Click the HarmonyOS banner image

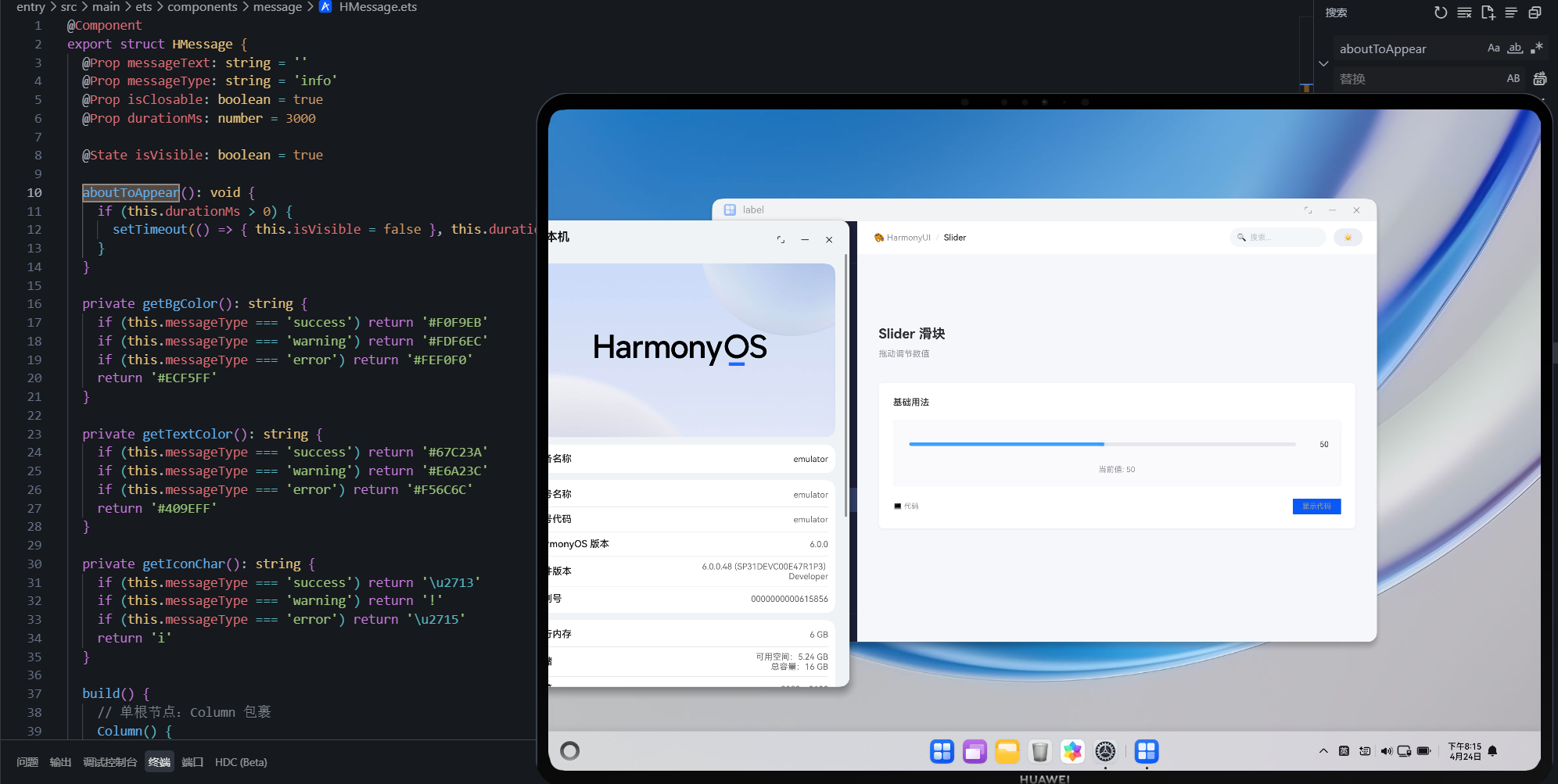[x=691, y=349]
